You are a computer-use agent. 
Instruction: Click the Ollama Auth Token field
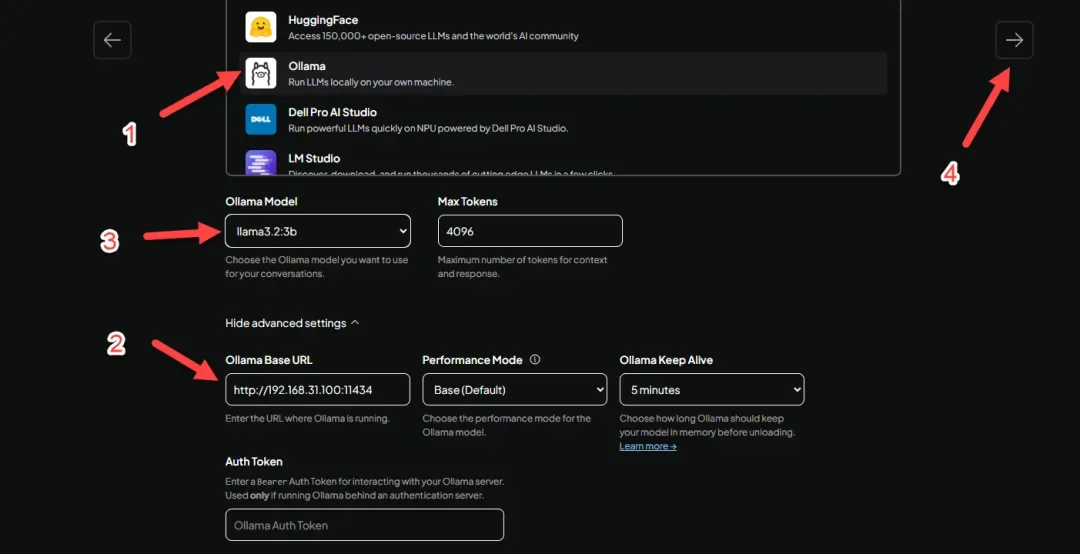364,525
